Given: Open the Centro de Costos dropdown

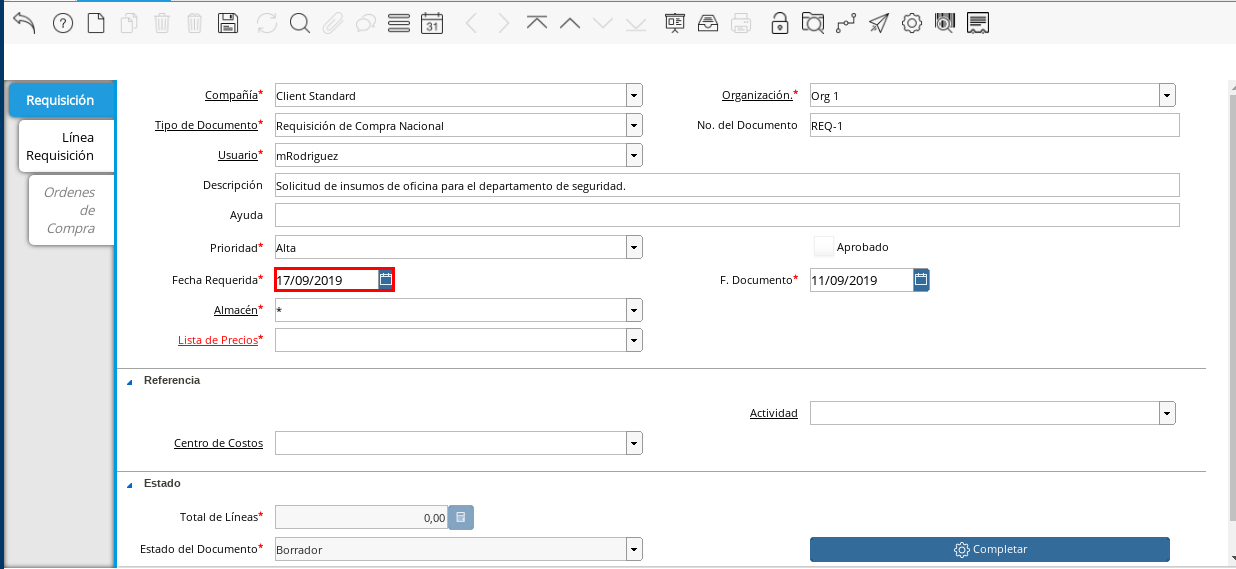Looking at the screenshot, I should click(x=634, y=443).
